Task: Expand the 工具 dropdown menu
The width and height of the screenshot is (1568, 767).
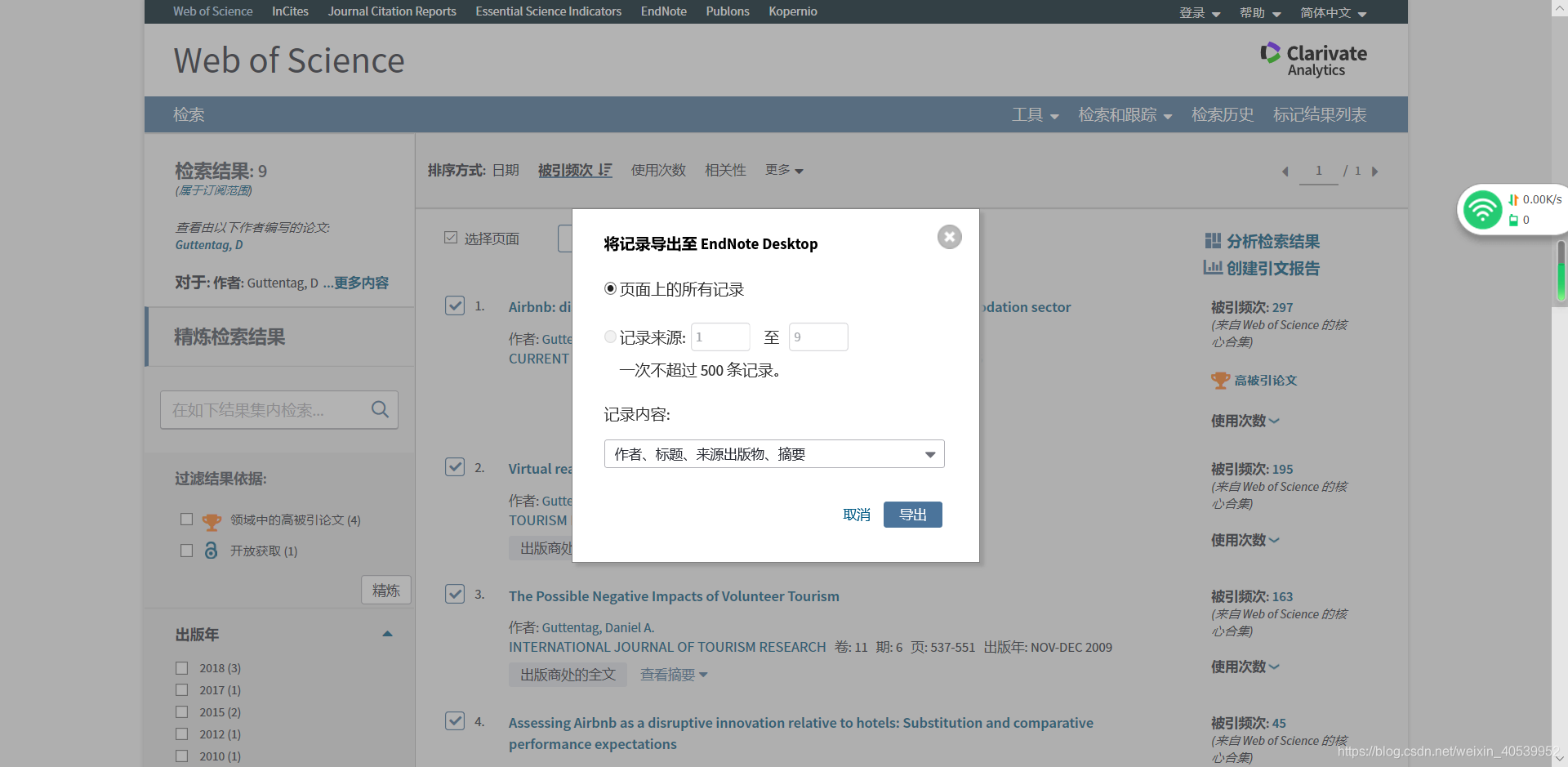Action: tap(1036, 115)
